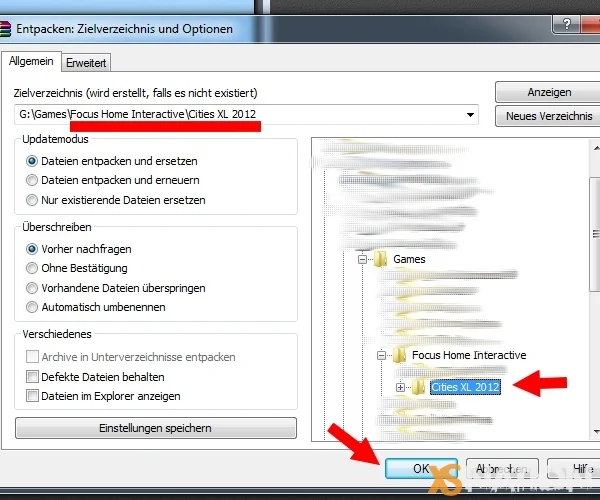The height and width of the screenshot is (500, 600).
Task: Switch to the Allgemein tab
Action: tap(31, 61)
